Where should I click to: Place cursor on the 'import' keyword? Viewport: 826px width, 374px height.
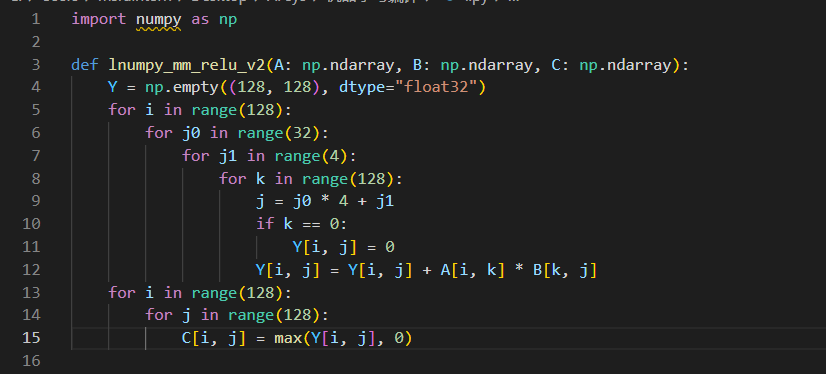pyautogui.click(x=99, y=19)
